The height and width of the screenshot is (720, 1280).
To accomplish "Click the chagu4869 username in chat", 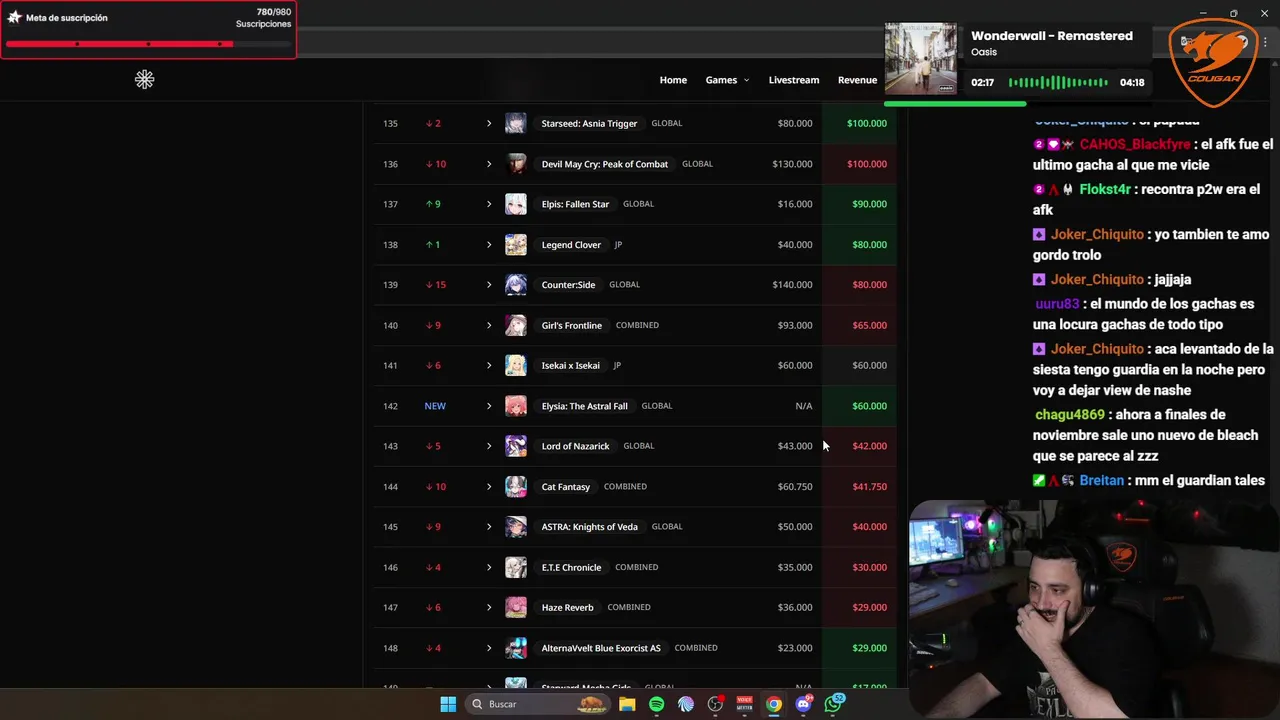I will tap(1069, 414).
